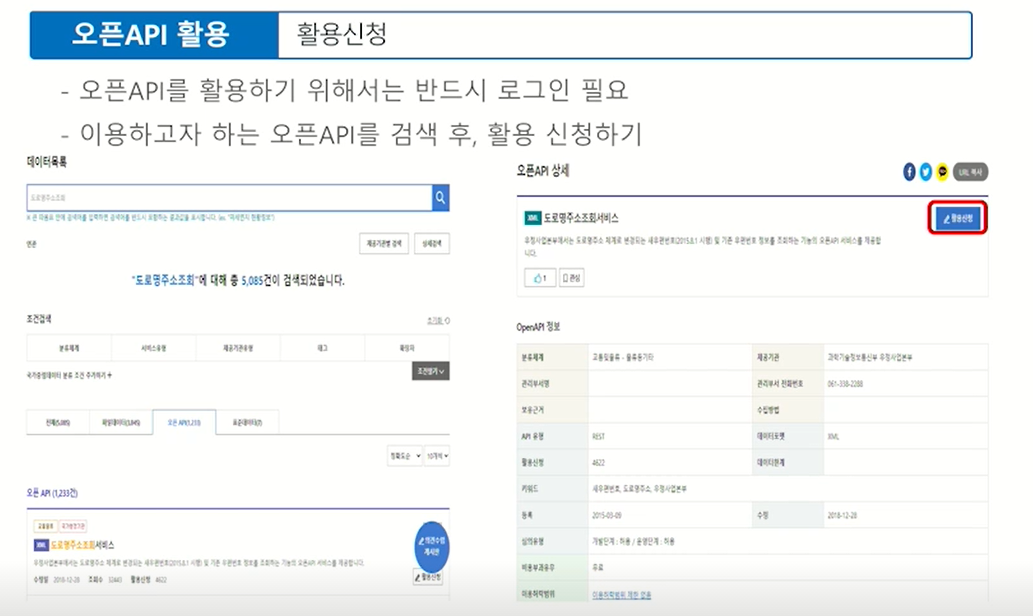1033x616 pixels.
Task: Click the 국가행정기관 tag in the result
Action: pos(73,526)
